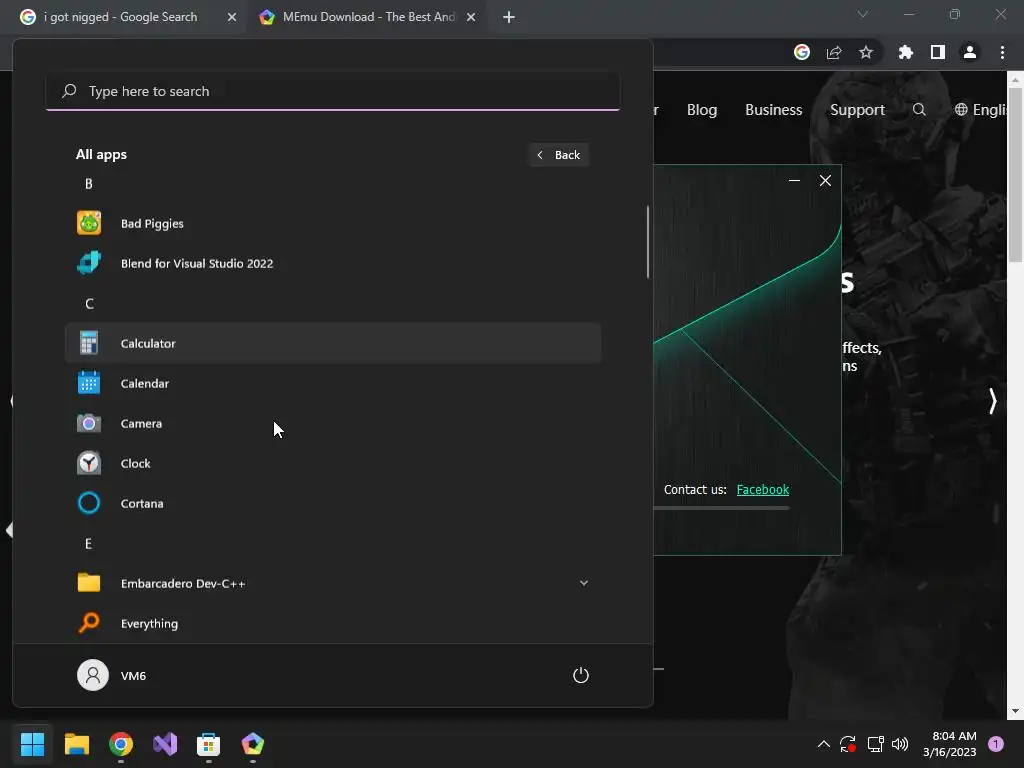Click the MEmu site search icon
The width and height of the screenshot is (1024, 768).
(x=919, y=110)
